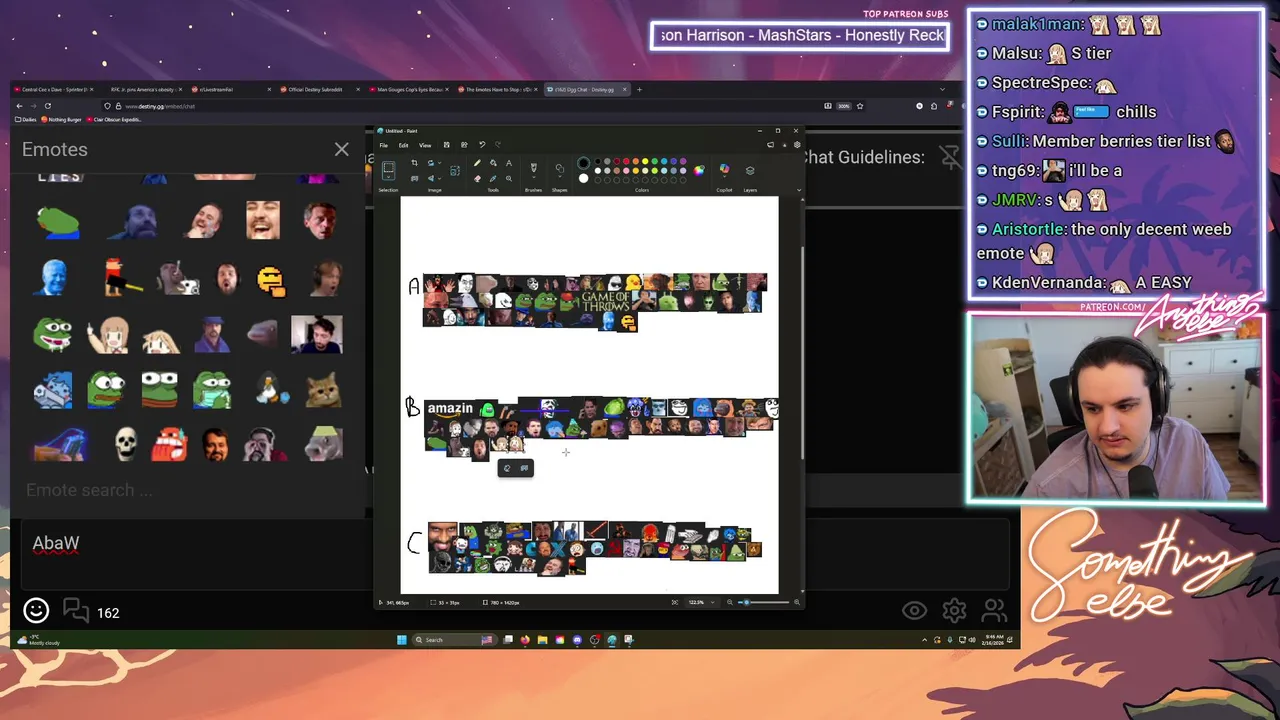The width and height of the screenshot is (1280, 720).
Task: Toggle the chat visibility eye icon
Action: point(914,610)
